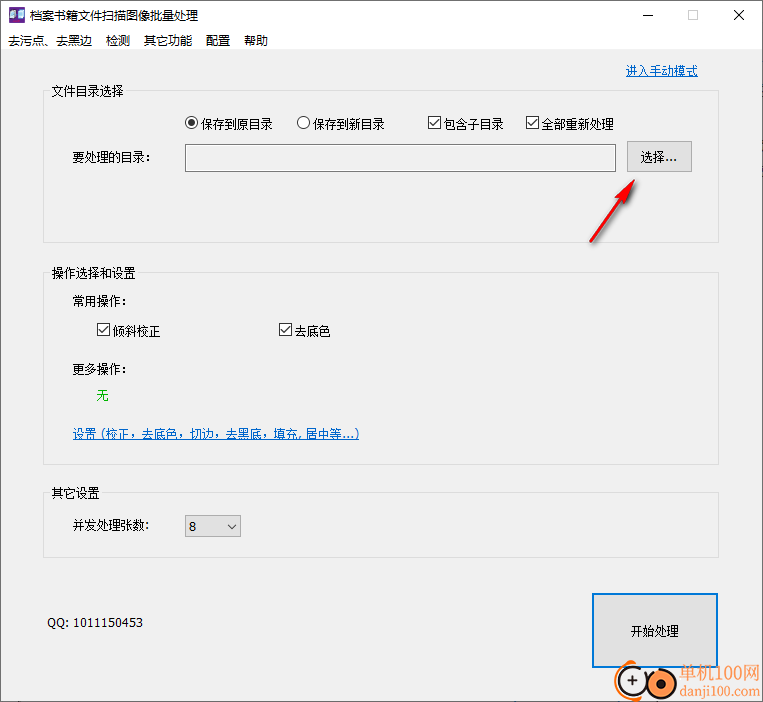
Task: Open the 去污点、去黑边 menu
Action: (50, 41)
